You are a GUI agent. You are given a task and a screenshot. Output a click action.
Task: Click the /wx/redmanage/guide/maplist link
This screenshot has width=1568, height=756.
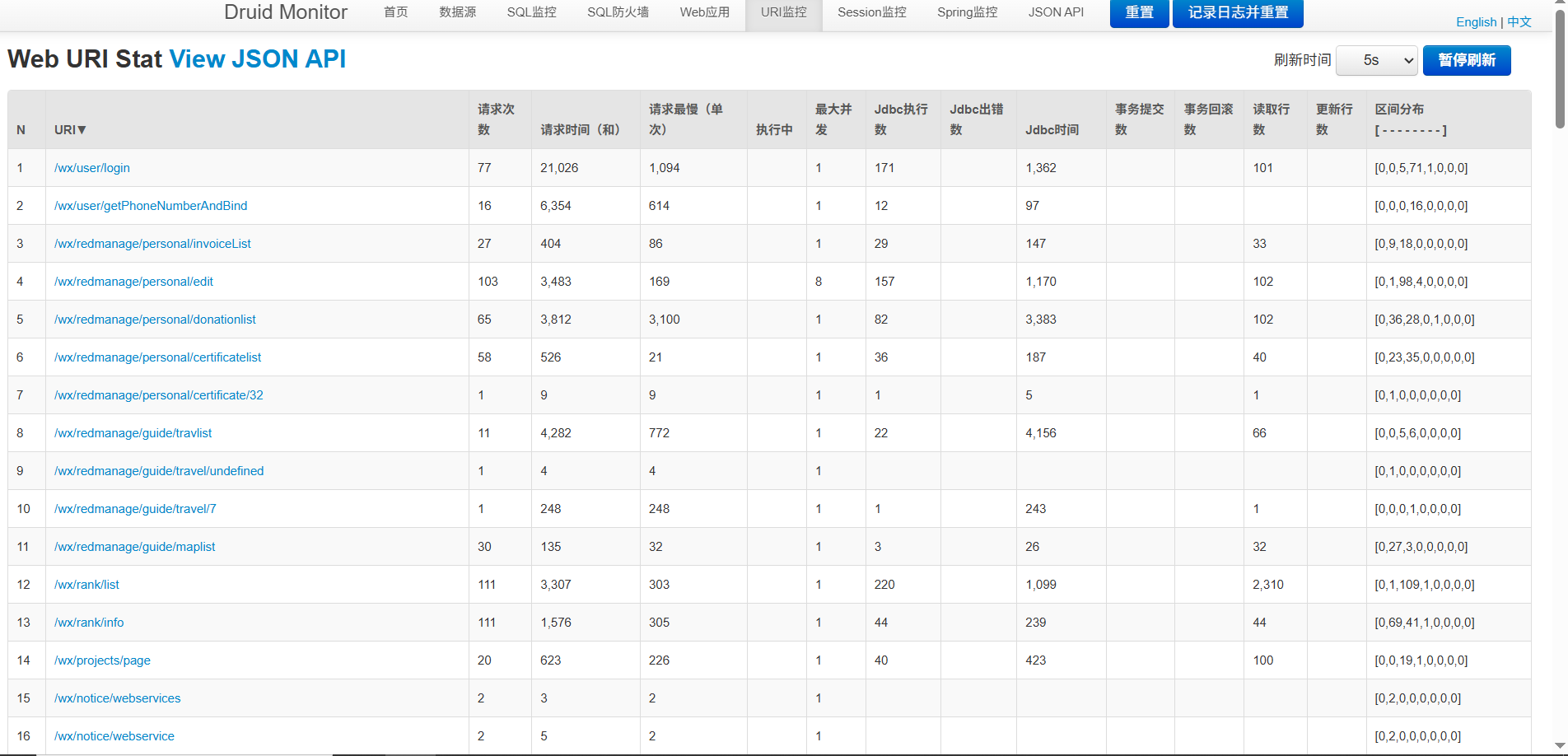click(x=134, y=547)
